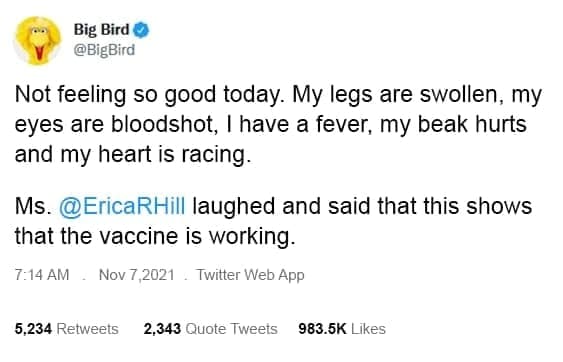Screen dimensions: 563x362
Task: Show the 983.5K Likes list
Action: (x=342, y=329)
